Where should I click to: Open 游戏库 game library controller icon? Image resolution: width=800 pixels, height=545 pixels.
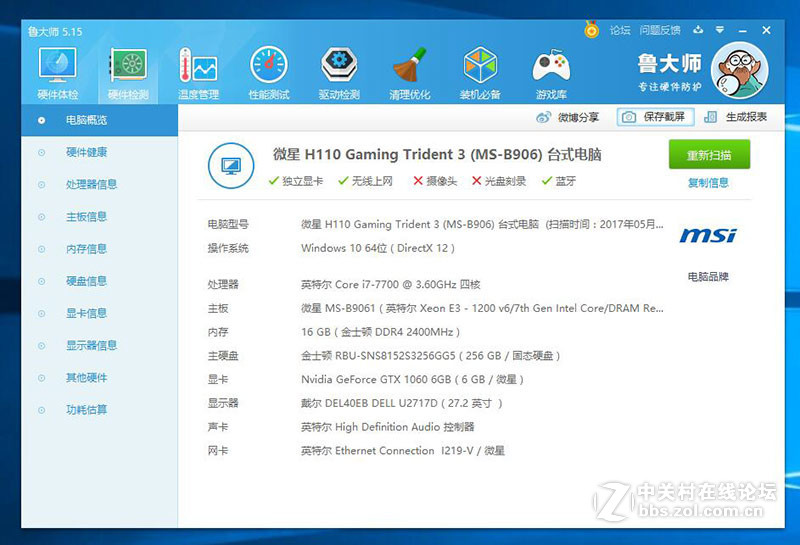[x=551, y=72]
